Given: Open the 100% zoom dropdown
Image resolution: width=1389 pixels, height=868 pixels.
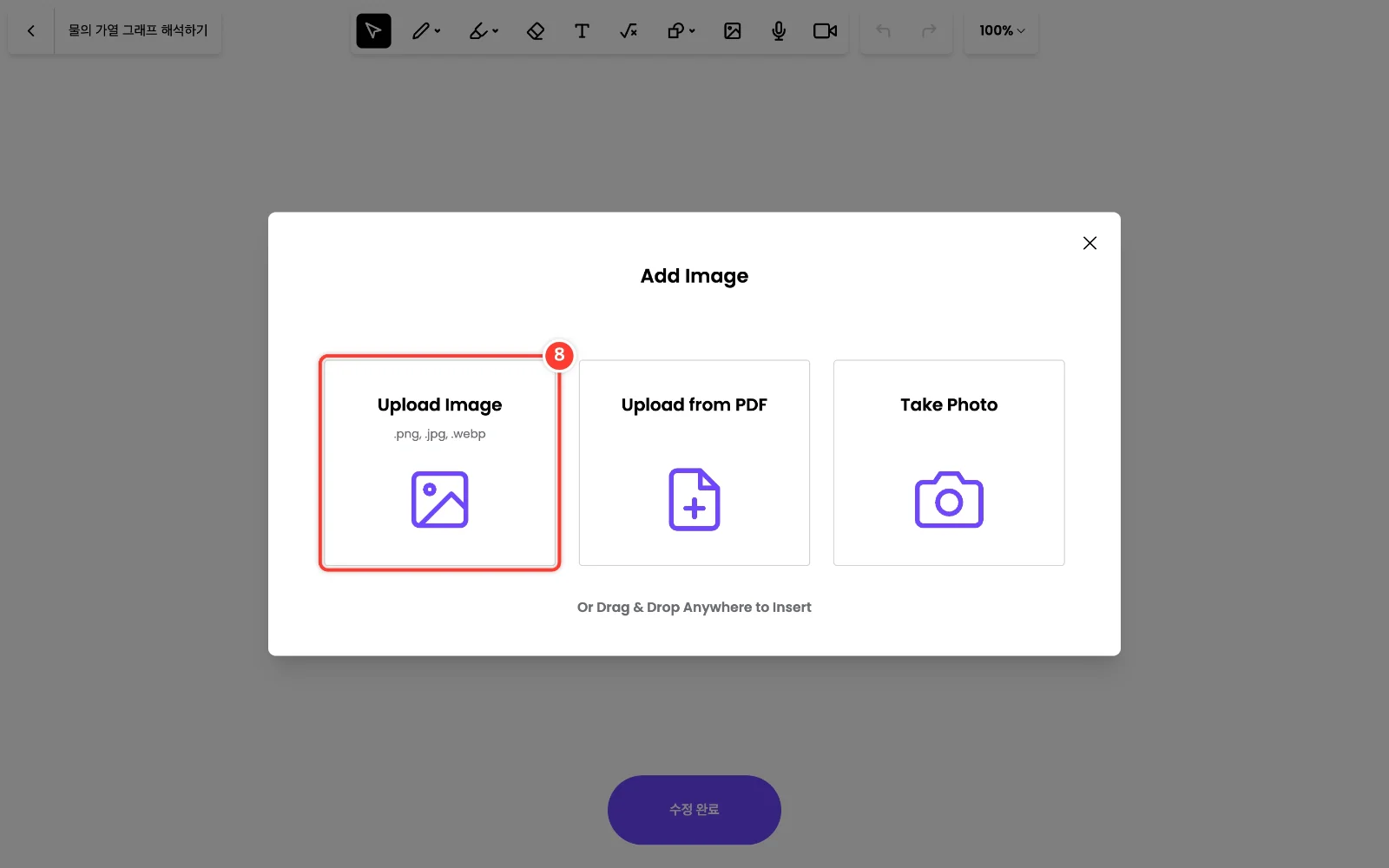Looking at the screenshot, I should pyautogui.click(x=1002, y=31).
